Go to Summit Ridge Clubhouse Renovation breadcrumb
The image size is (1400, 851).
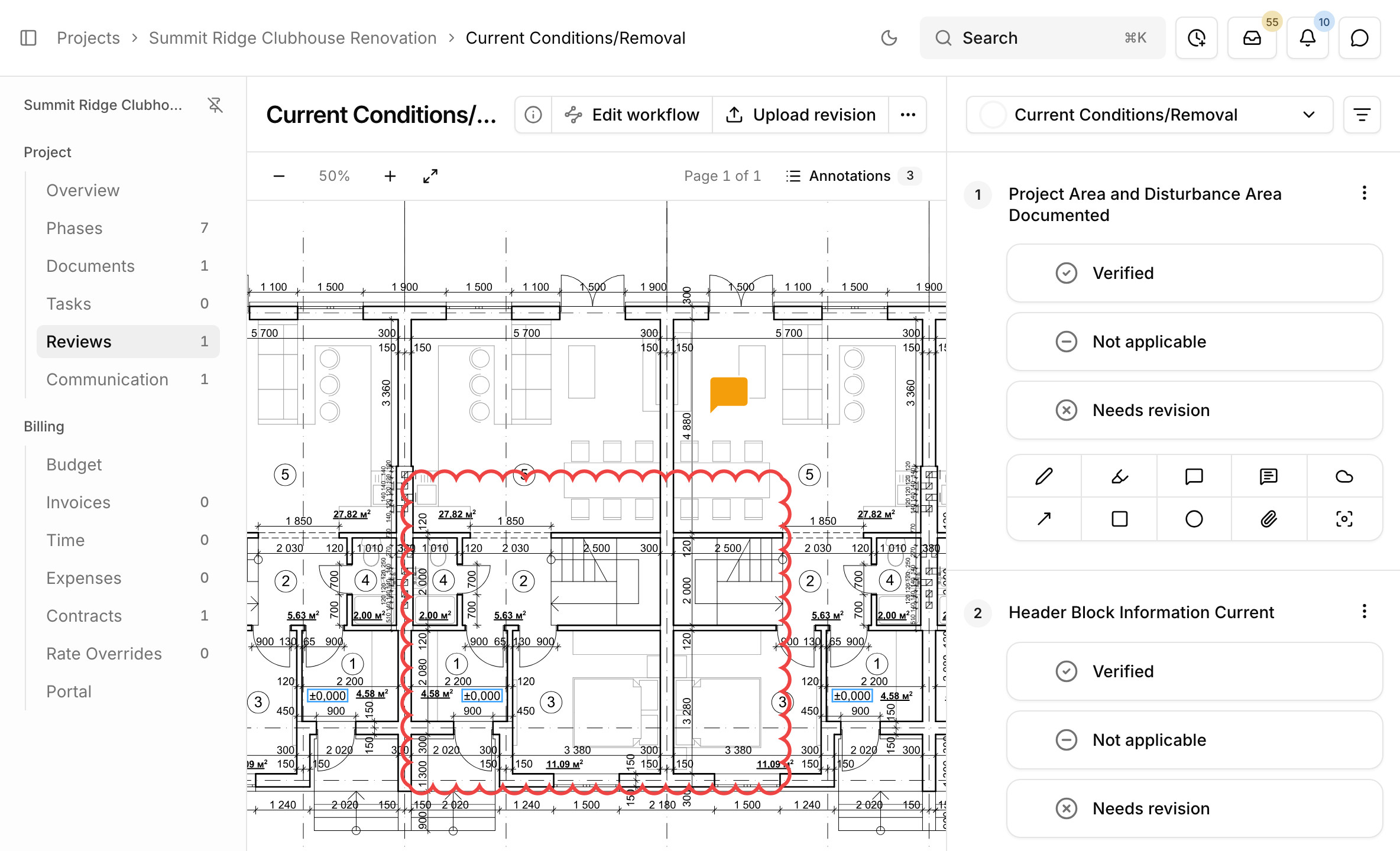(x=293, y=38)
